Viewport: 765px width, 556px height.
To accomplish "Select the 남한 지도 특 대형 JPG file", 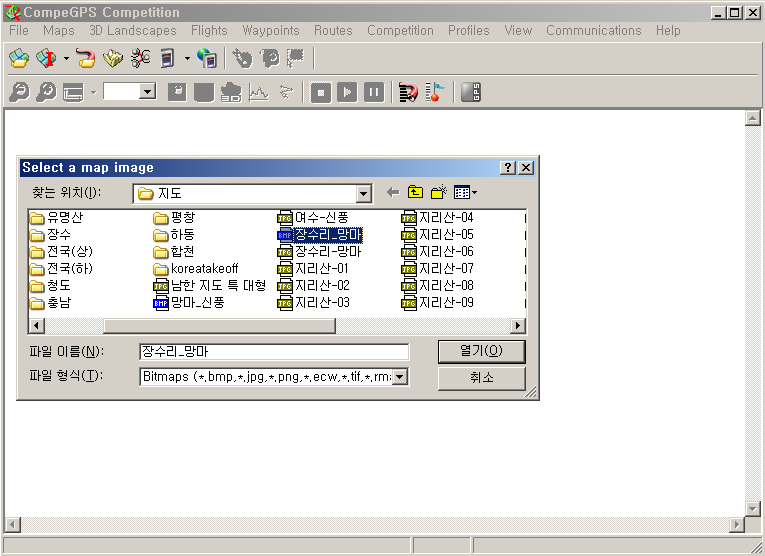I will (x=210, y=286).
